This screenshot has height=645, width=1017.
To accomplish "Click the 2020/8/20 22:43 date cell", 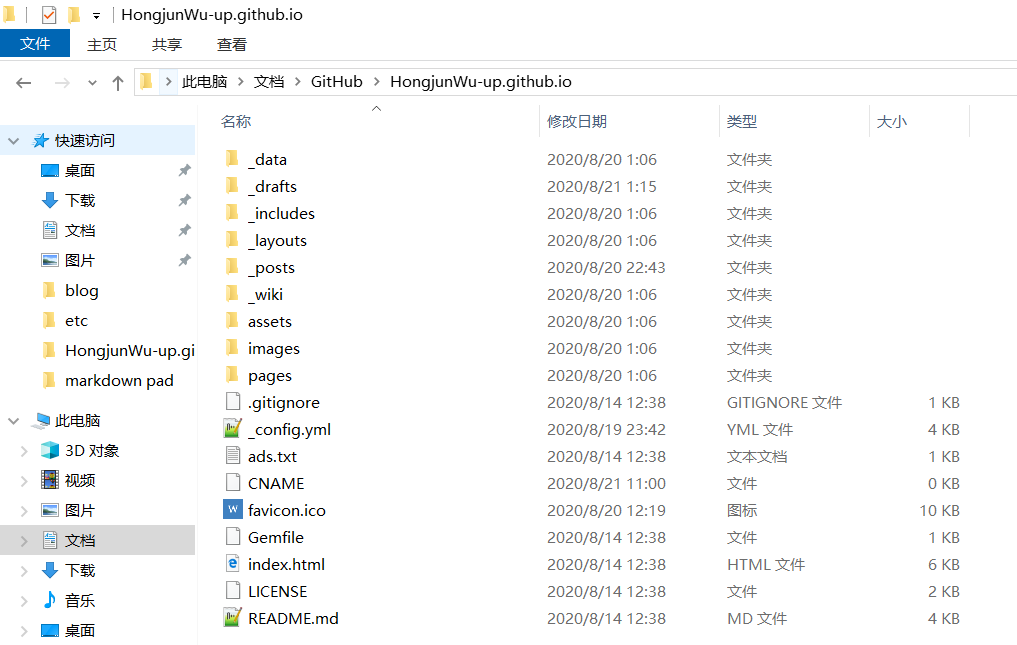I will [x=606, y=267].
